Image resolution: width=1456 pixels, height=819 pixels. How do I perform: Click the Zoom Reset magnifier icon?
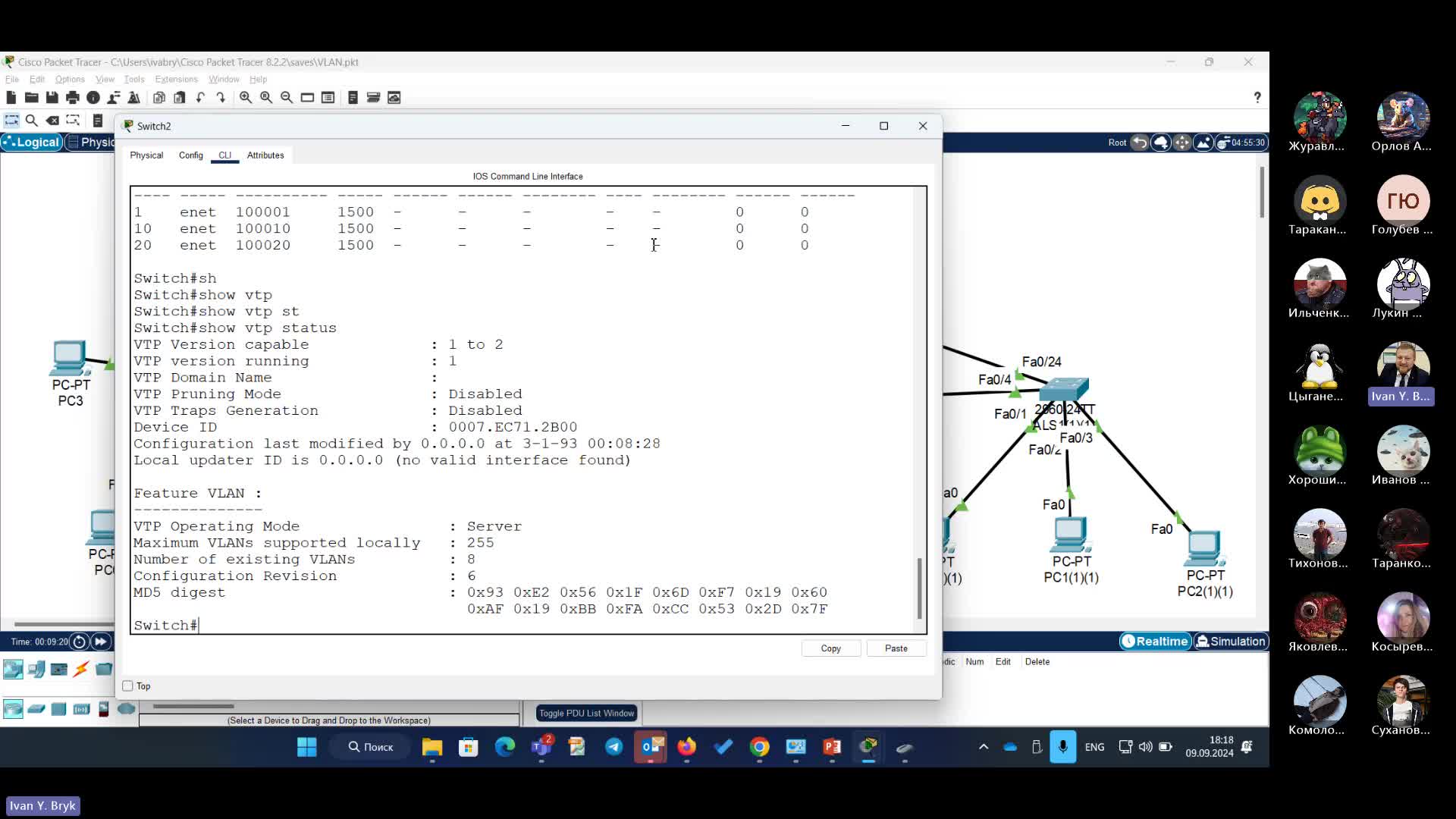pos(266,97)
